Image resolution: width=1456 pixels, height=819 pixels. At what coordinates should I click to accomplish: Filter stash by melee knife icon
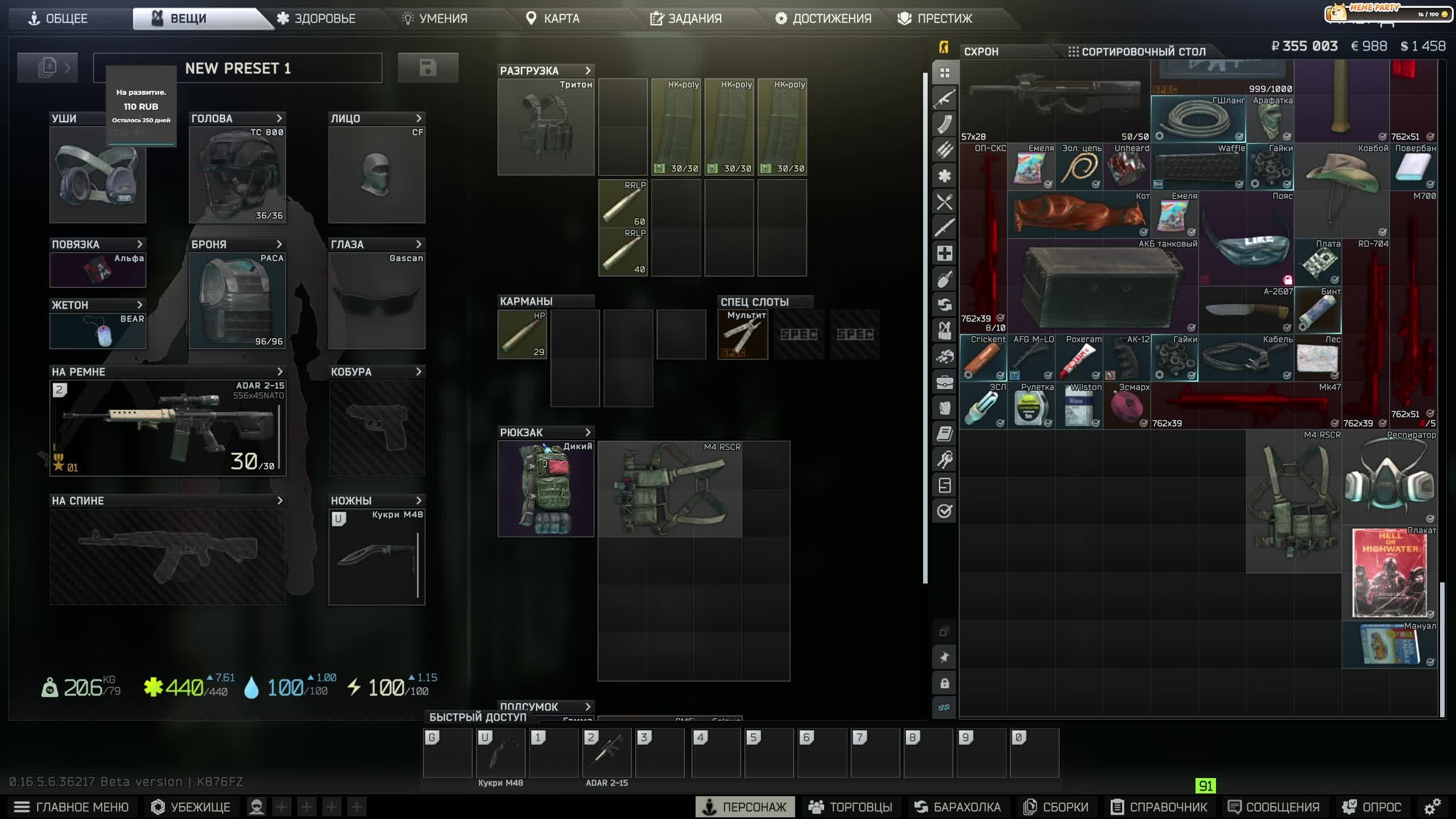[945, 227]
